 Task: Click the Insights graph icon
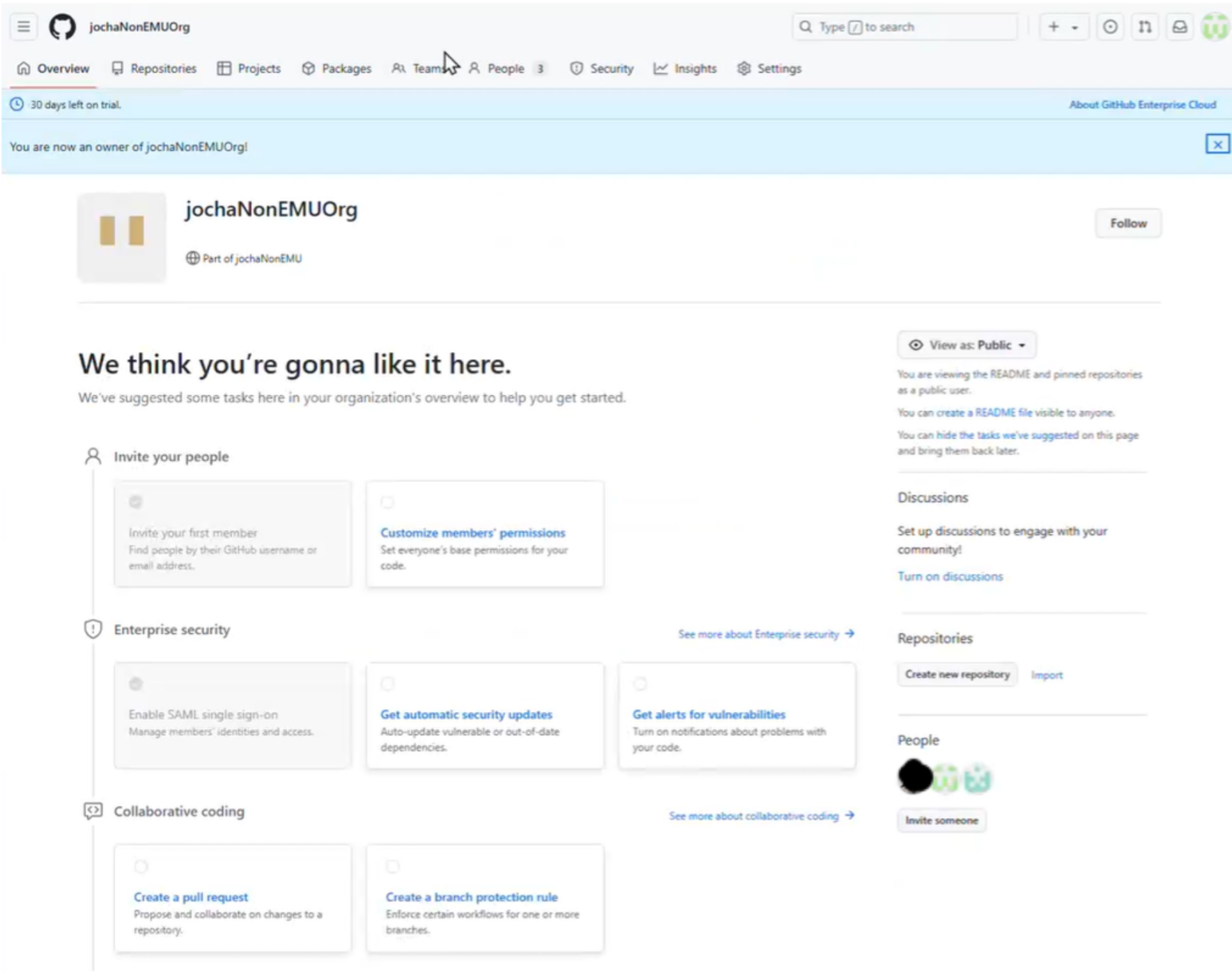click(660, 69)
